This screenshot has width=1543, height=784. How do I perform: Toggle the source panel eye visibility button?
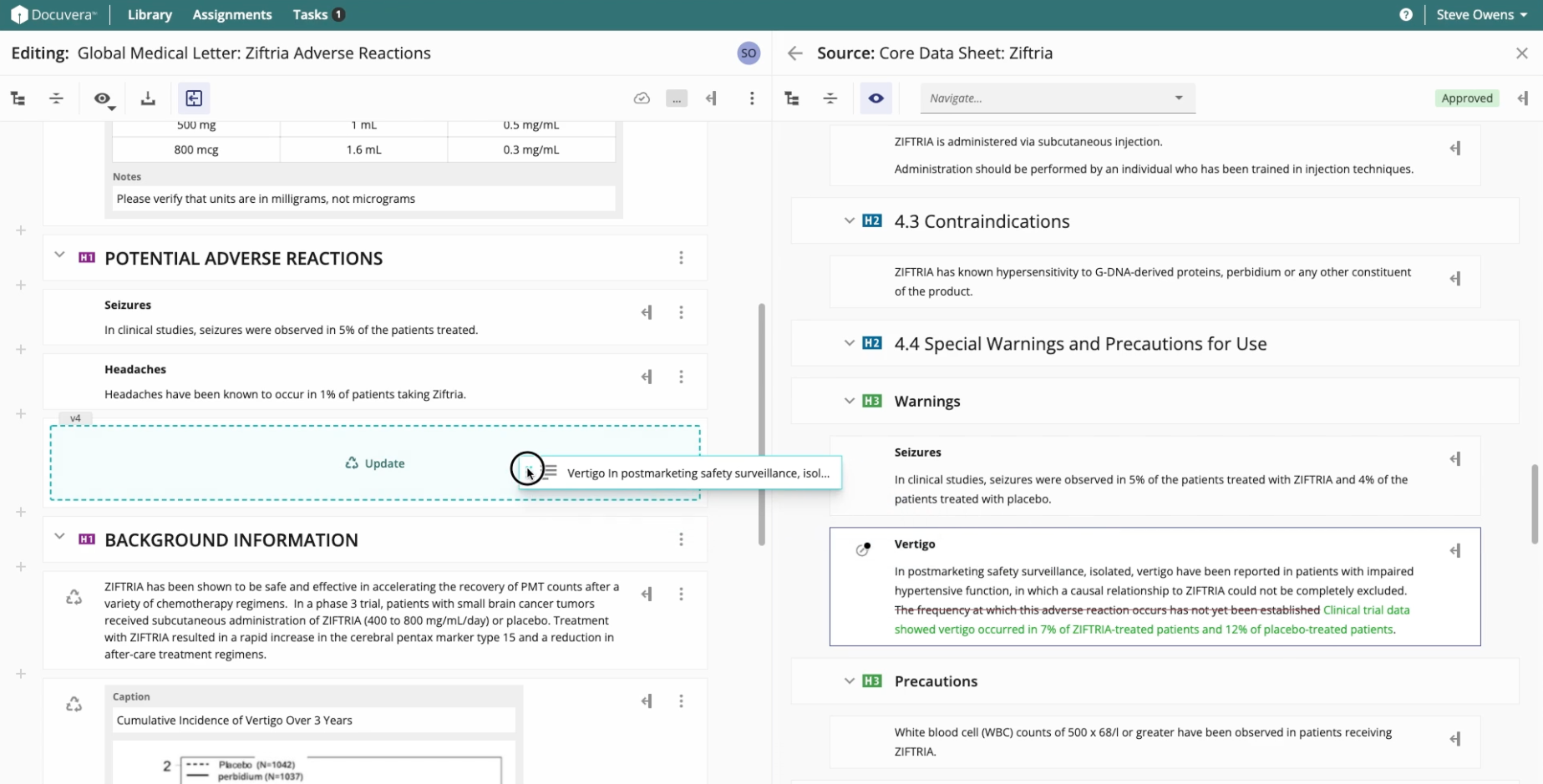coord(876,99)
